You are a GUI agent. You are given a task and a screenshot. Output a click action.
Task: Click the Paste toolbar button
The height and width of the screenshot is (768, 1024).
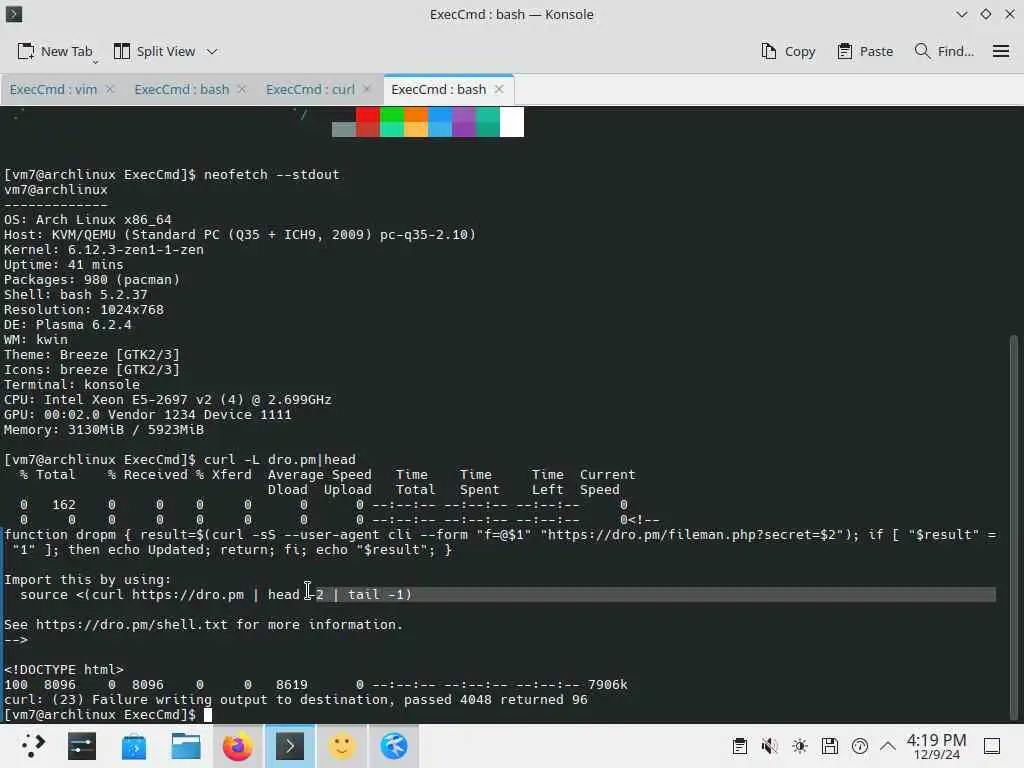coord(865,52)
